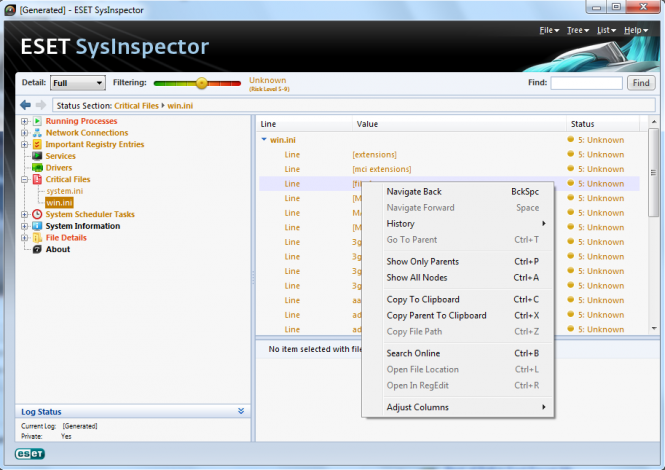Click the filtering risk slider handle
The height and width of the screenshot is (470, 665).
(202, 83)
